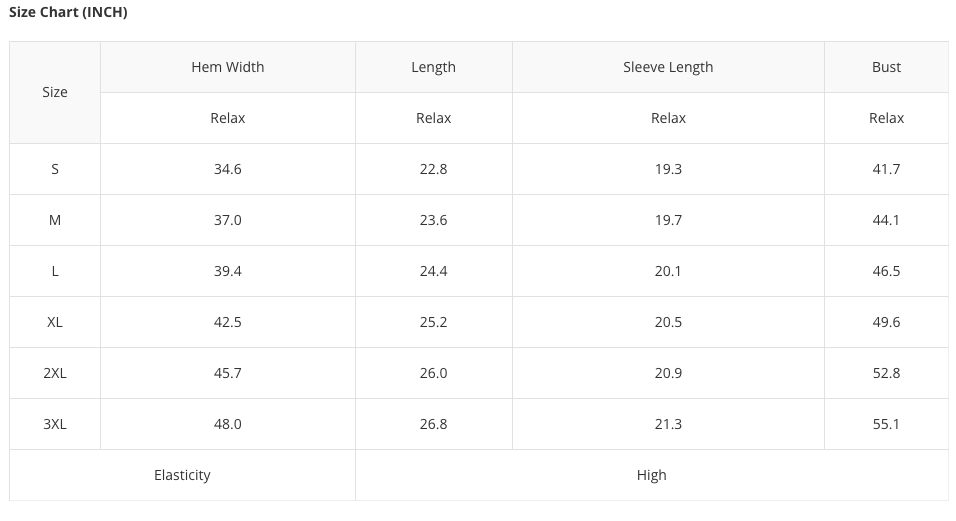Click the bust value 49.6
Image resolution: width=956 pixels, height=521 pixels.
click(x=886, y=322)
